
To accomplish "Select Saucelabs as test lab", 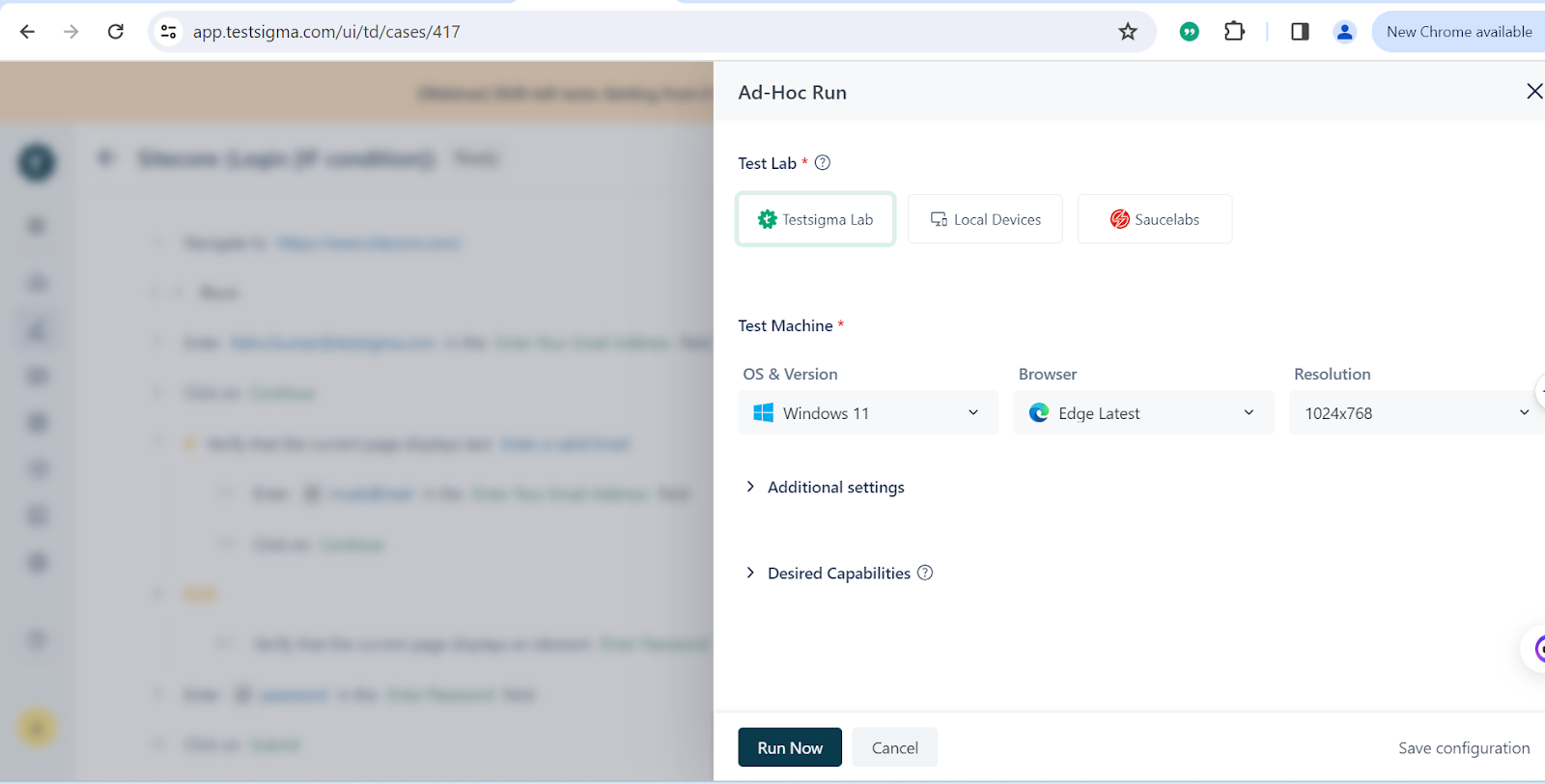I will pyautogui.click(x=1155, y=219).
